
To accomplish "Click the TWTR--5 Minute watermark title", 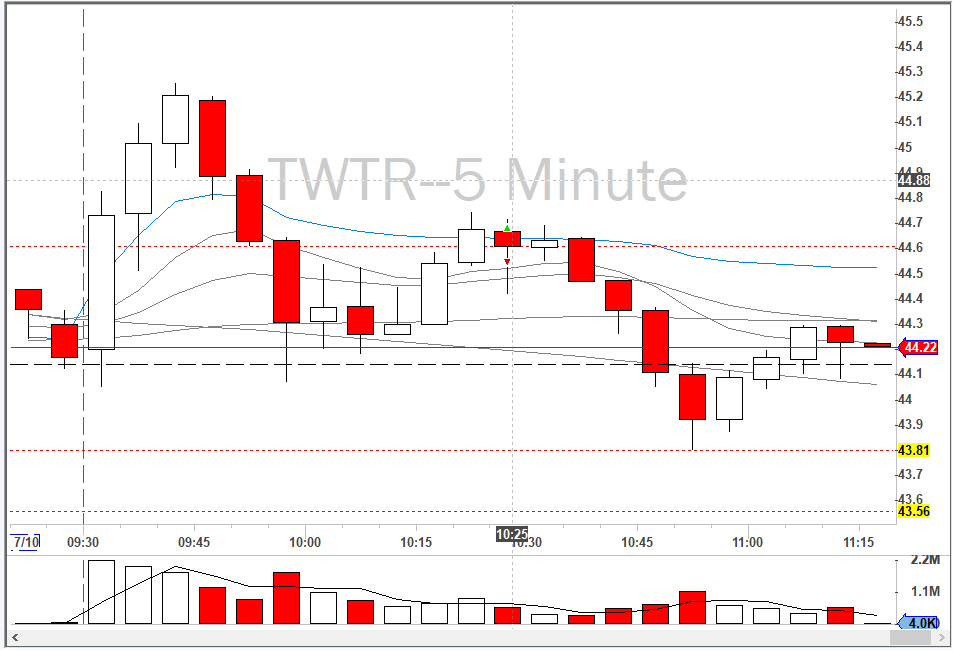I will click(x=479, y=181).
